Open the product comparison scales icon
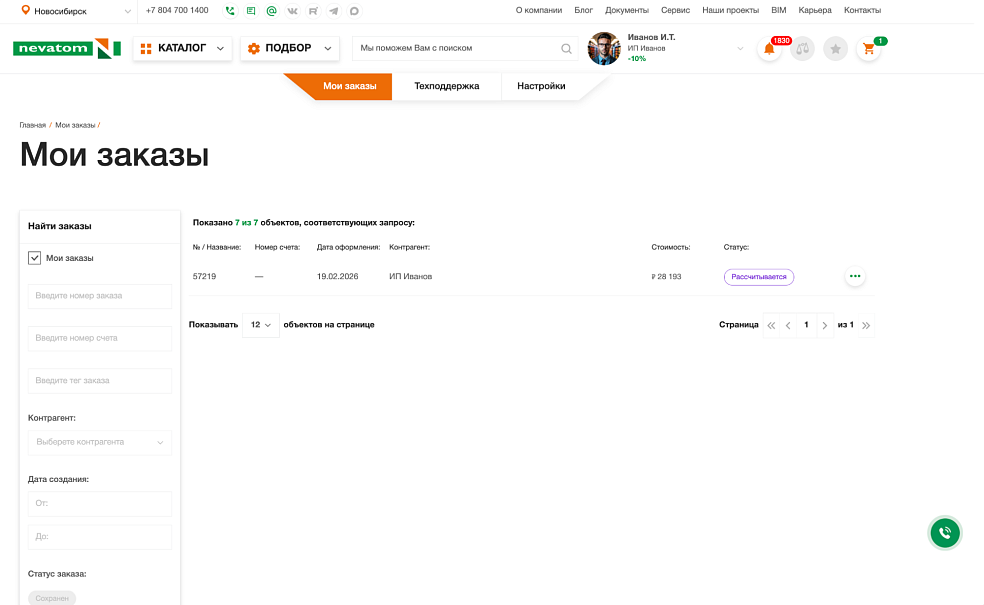 tap(802, 49)
